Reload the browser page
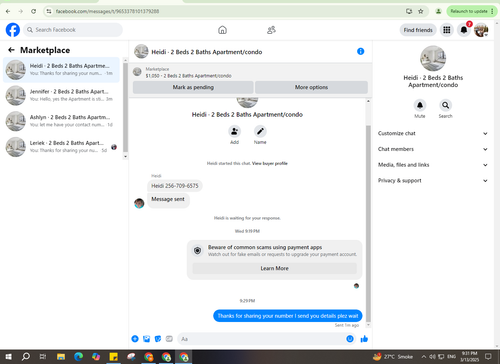 (x=33, y=11)
